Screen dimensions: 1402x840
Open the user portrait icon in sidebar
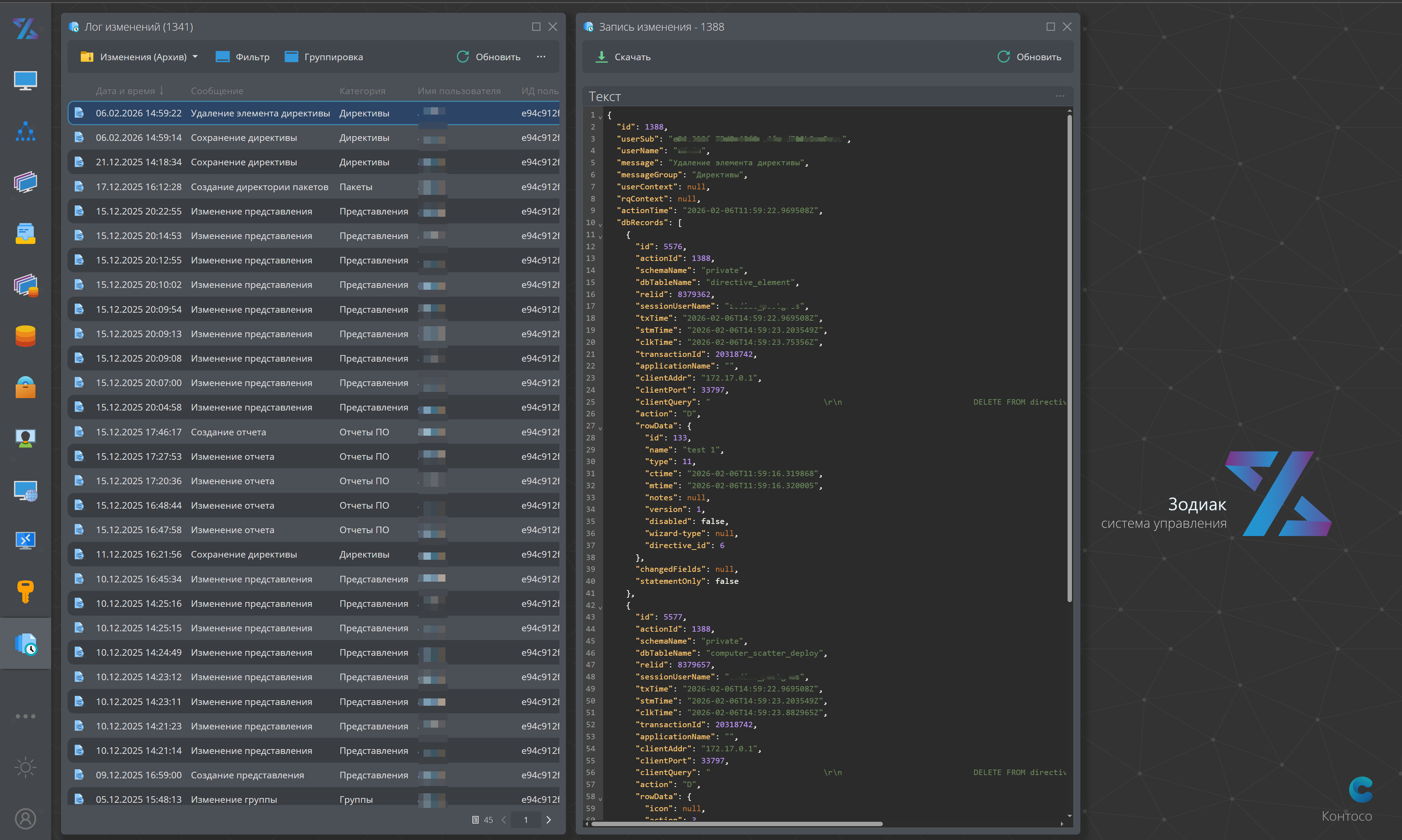(x=26, y=438)
